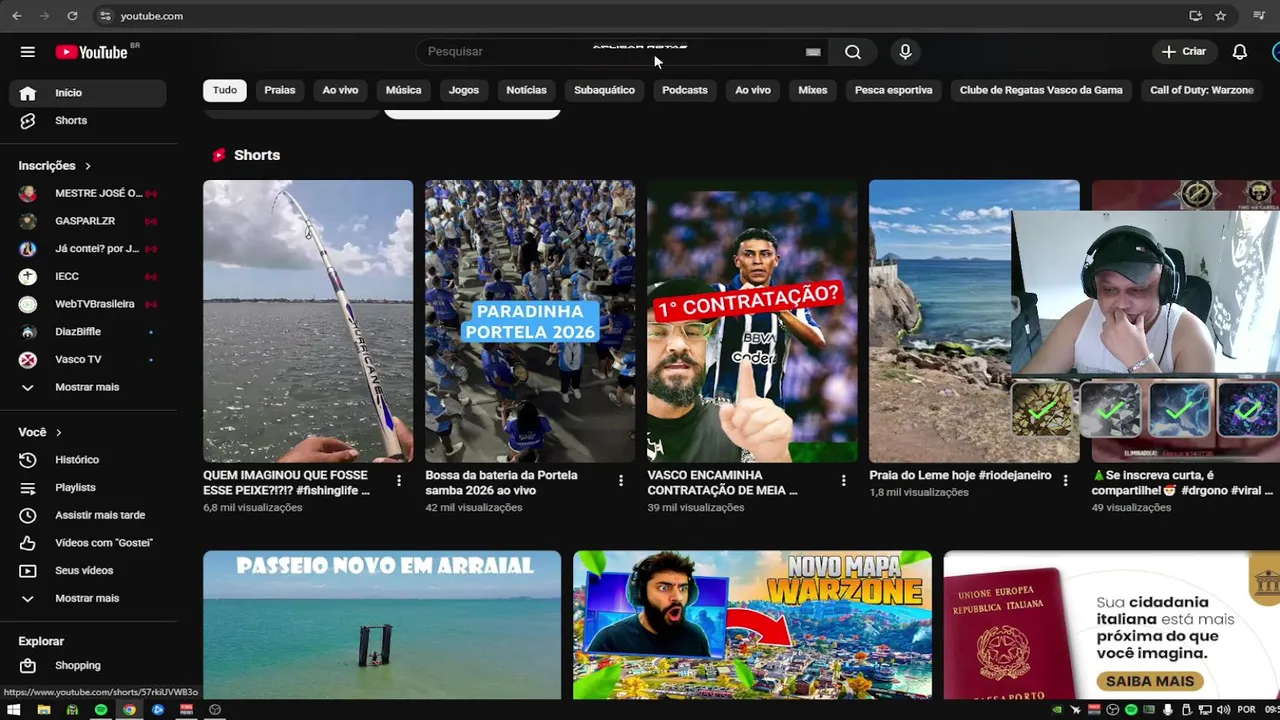The image size is (1280, 720).
Task: Open the notifications bell
Action: [1240, 52]
